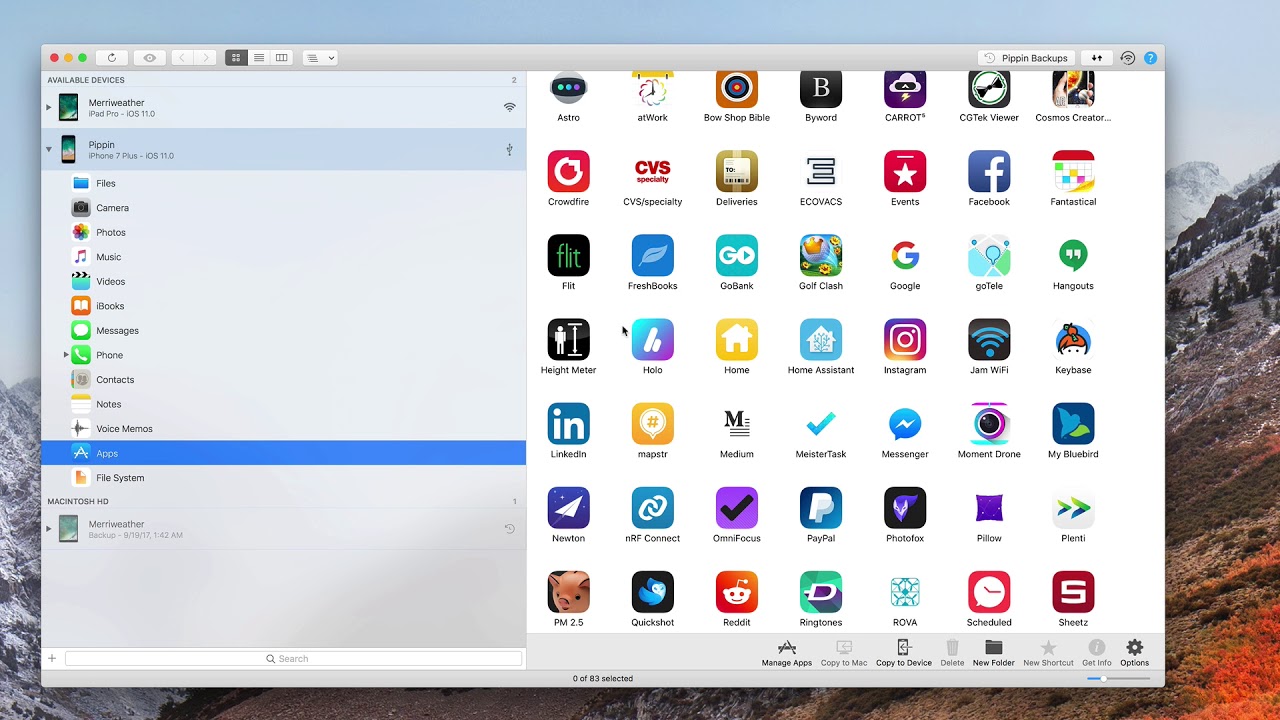Select the Pillow app icon
Image resolution: width=1280 pixels, height=720 pixels.
click(989, 507)
